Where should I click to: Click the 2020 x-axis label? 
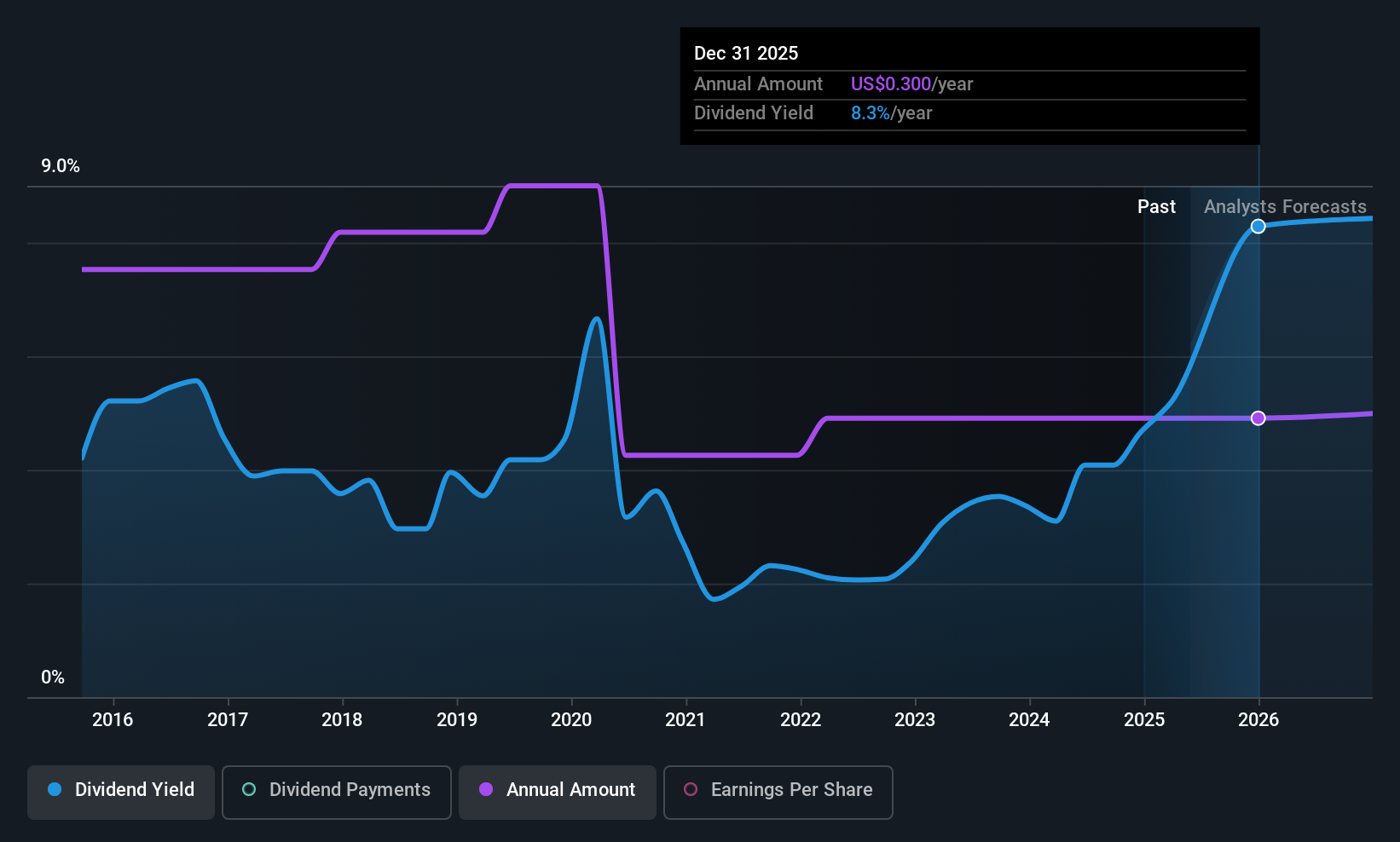[x=571, y=719]
